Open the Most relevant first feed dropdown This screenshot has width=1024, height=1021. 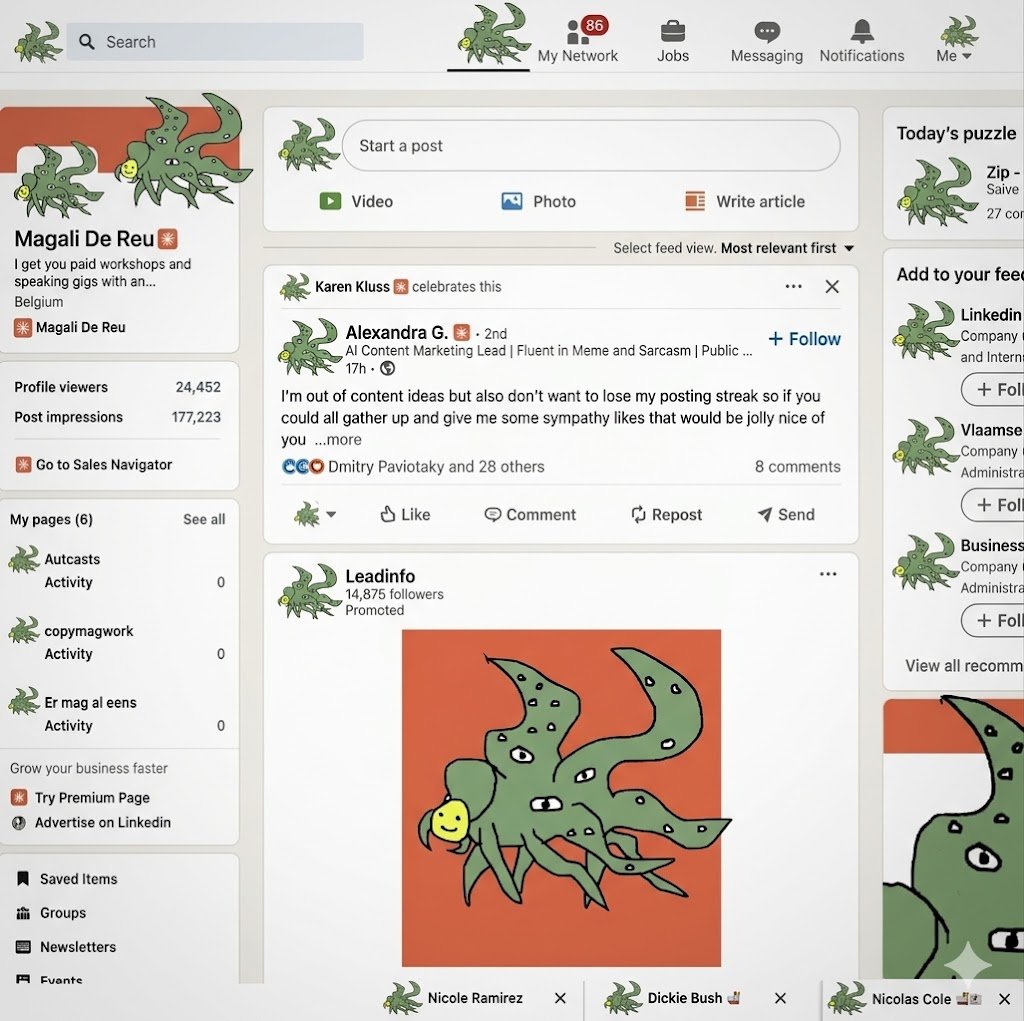(x=788, y=248)
